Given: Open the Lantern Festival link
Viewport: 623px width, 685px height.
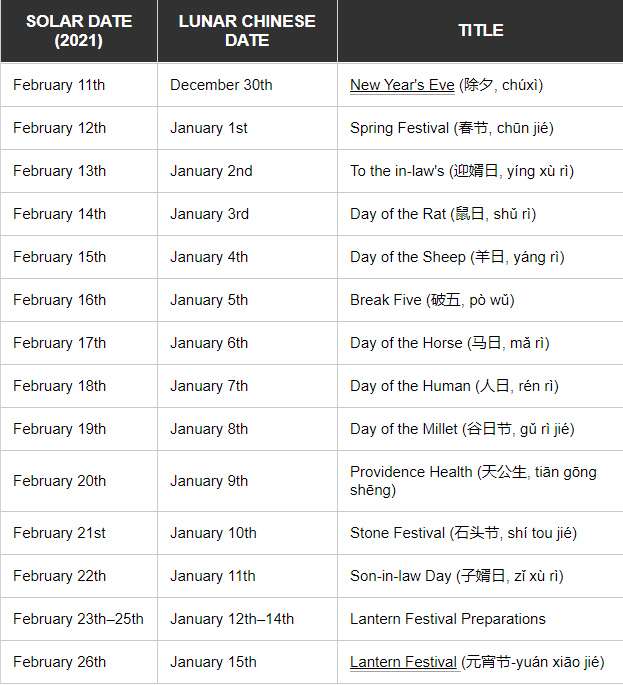Looking at the screenshot, I should (x=403, y=662).
